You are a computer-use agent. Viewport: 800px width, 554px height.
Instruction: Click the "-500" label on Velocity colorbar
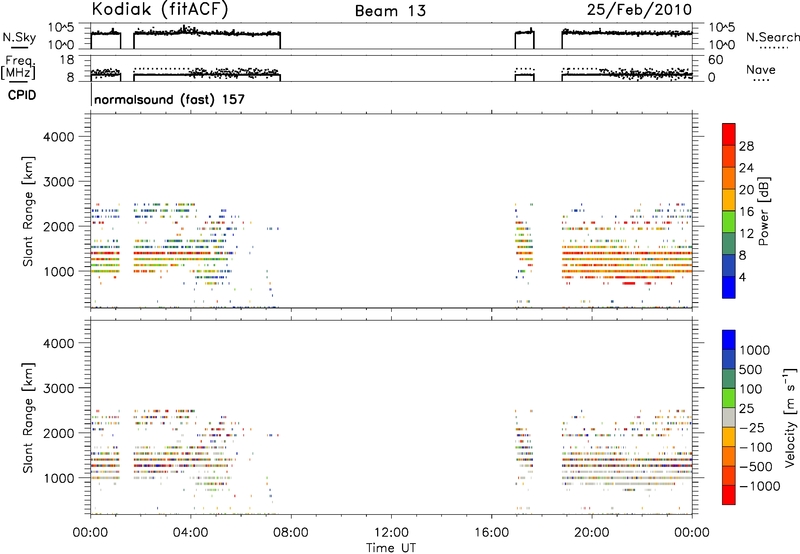click(756, 467)
